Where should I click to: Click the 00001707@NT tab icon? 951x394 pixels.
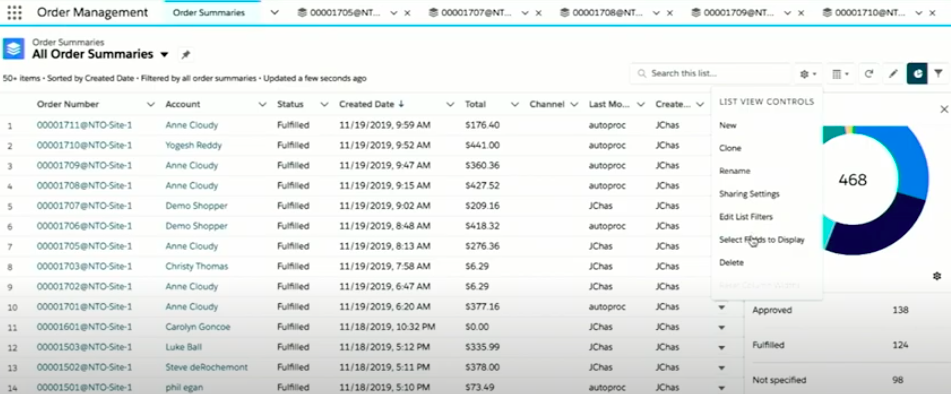(x=432, y=12)
